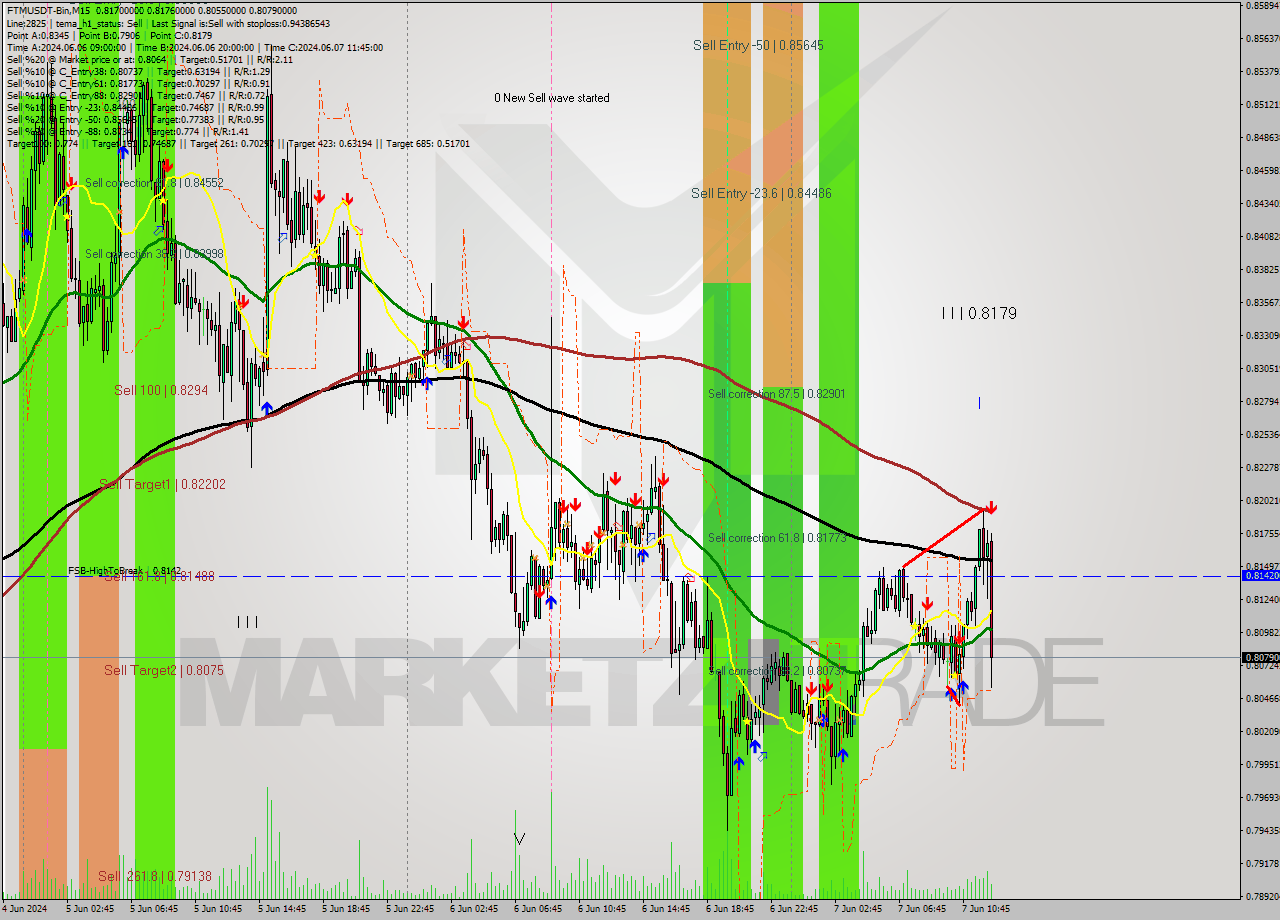This screenshot has height=920, width=1280.
Task: Click the 0.81240 price axis label
Action: (1262, 599)
